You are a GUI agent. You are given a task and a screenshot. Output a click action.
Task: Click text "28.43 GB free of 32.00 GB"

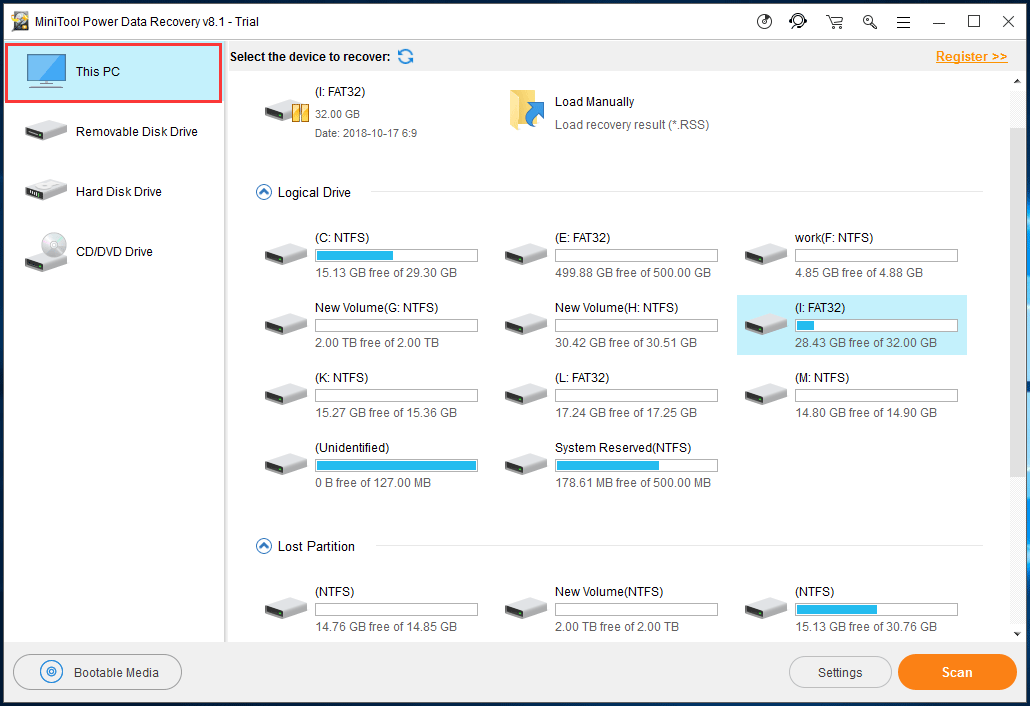866,343
